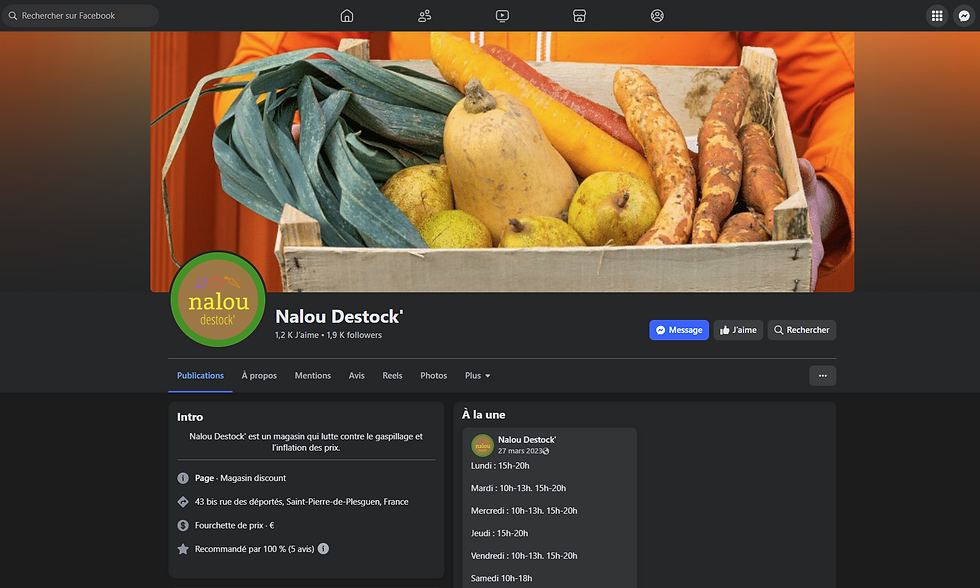Click the address directions icon
The height and width of the screenshot is (588, 980).
[x=182, y=502]
